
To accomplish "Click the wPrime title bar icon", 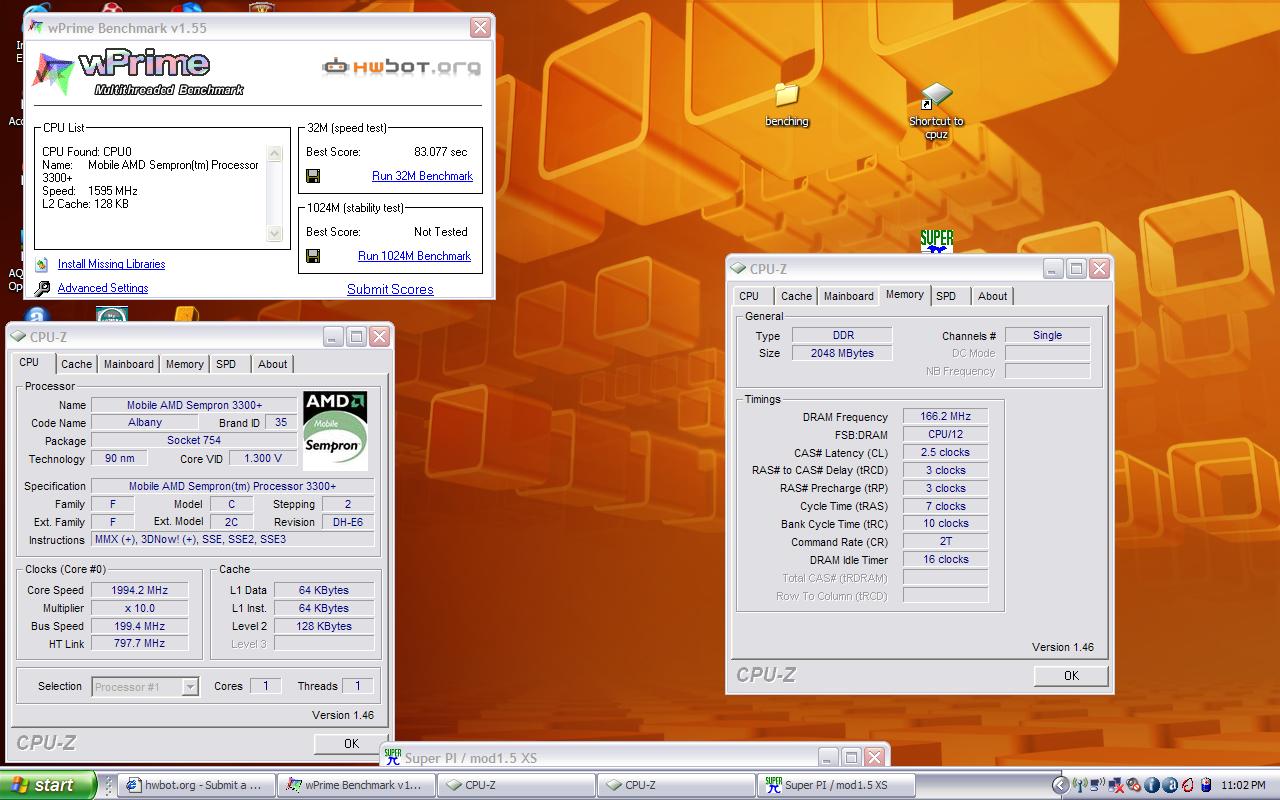I will tap(36, 28).
